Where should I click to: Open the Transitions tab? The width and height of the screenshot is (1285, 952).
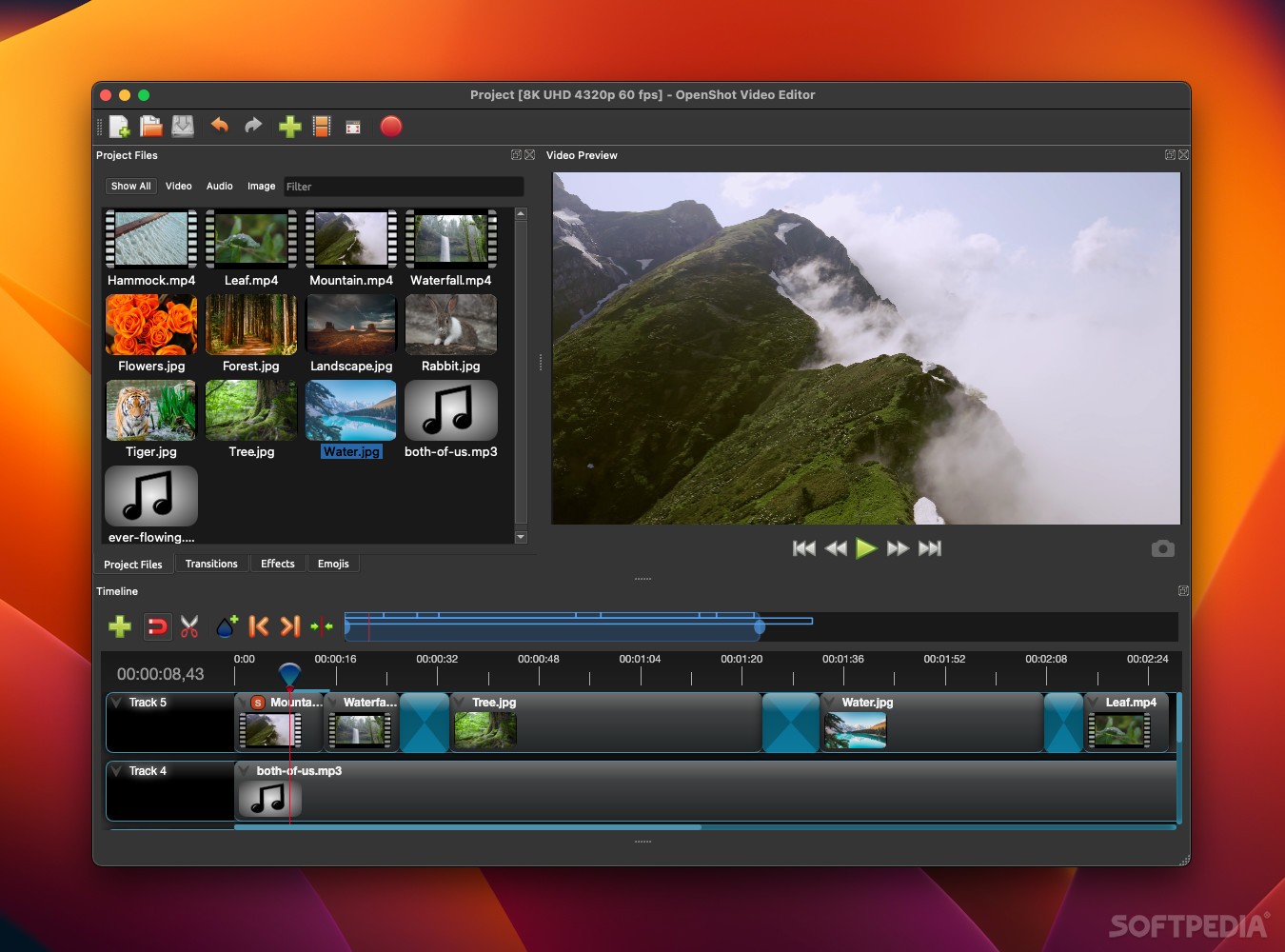[211, 564]
